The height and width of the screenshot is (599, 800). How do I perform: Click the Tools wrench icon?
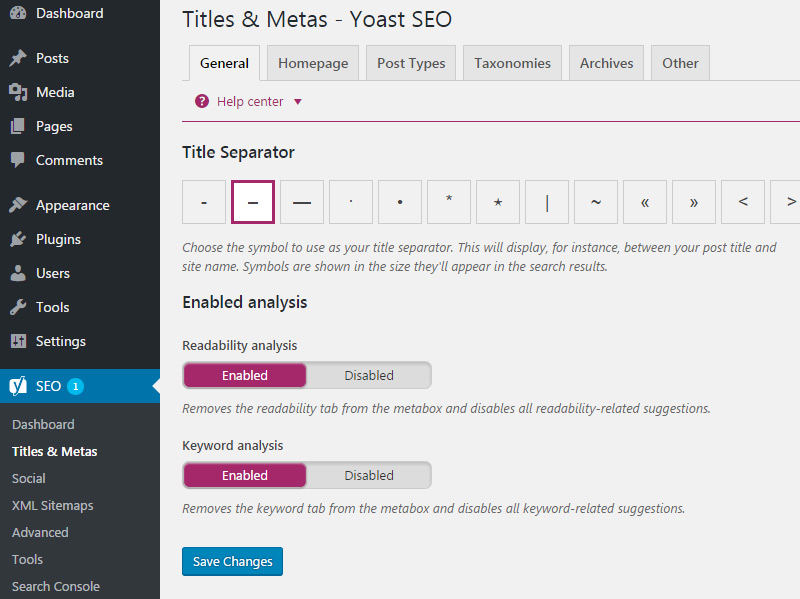[x=18, y=307]
